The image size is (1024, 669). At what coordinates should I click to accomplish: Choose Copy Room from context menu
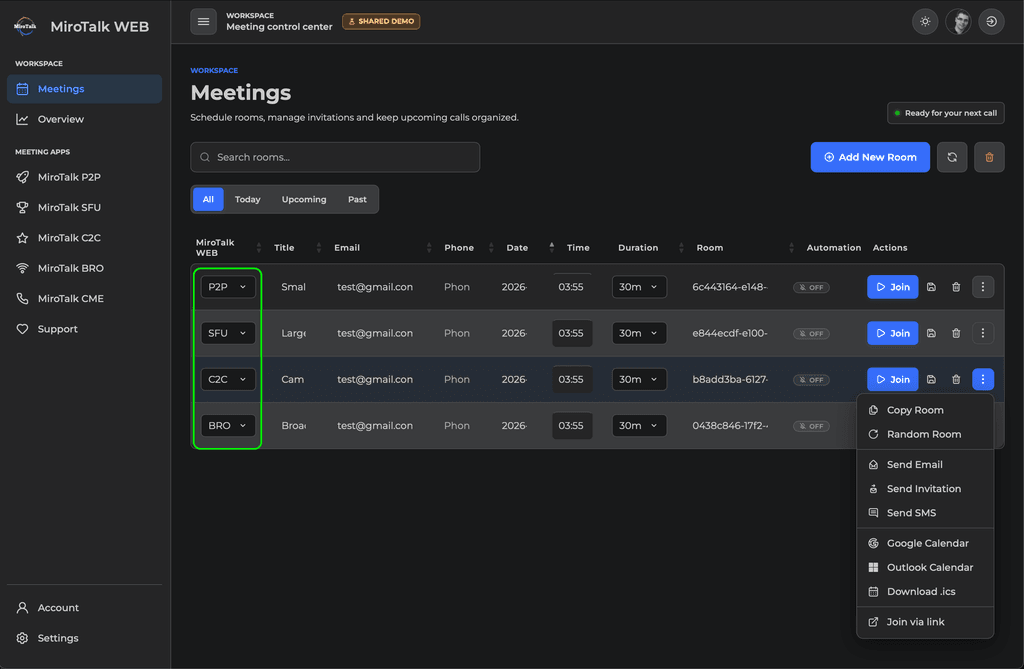pyautogui.click(x=925, y=410)
